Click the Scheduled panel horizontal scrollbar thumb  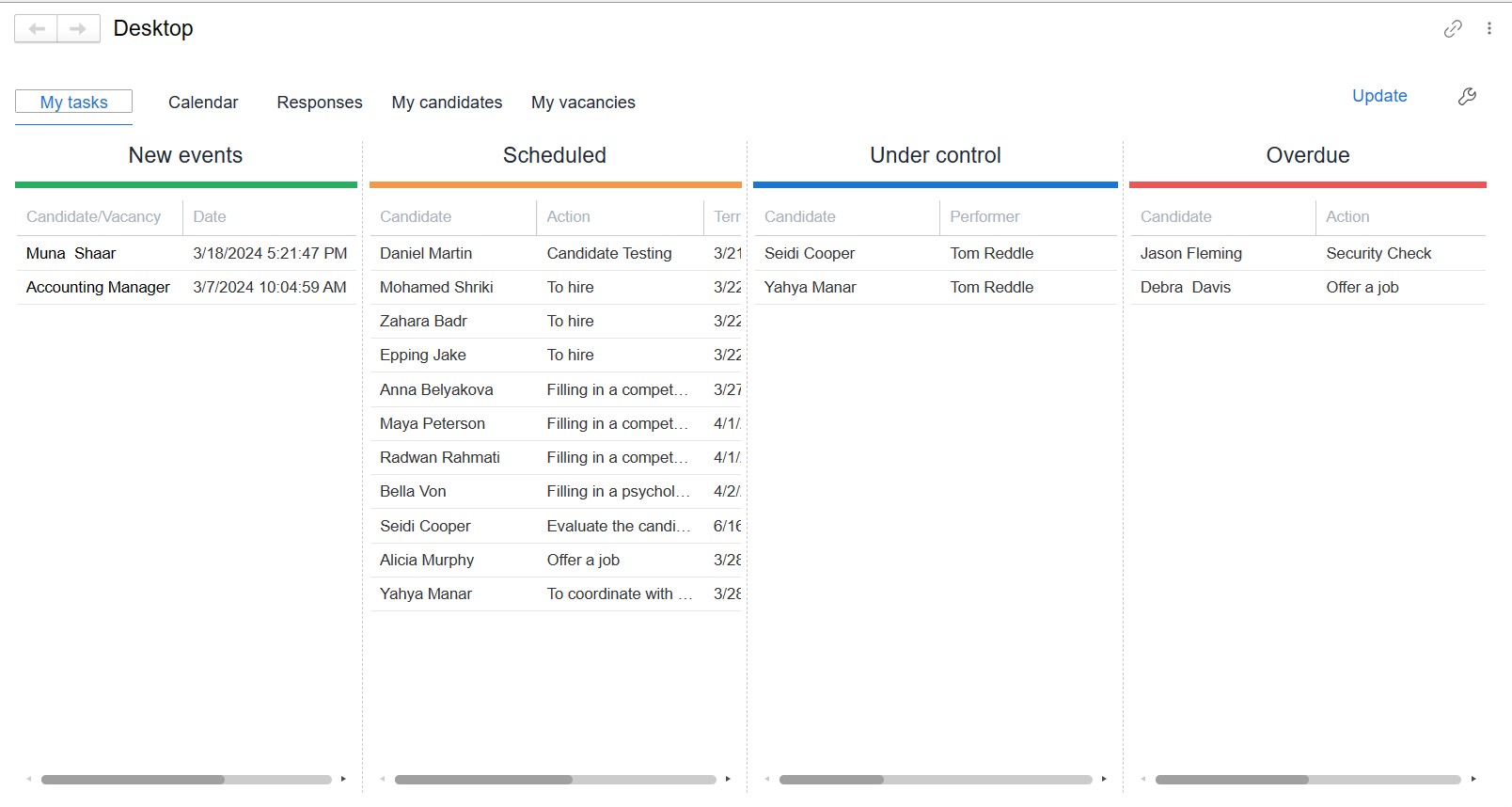point(483,780)
